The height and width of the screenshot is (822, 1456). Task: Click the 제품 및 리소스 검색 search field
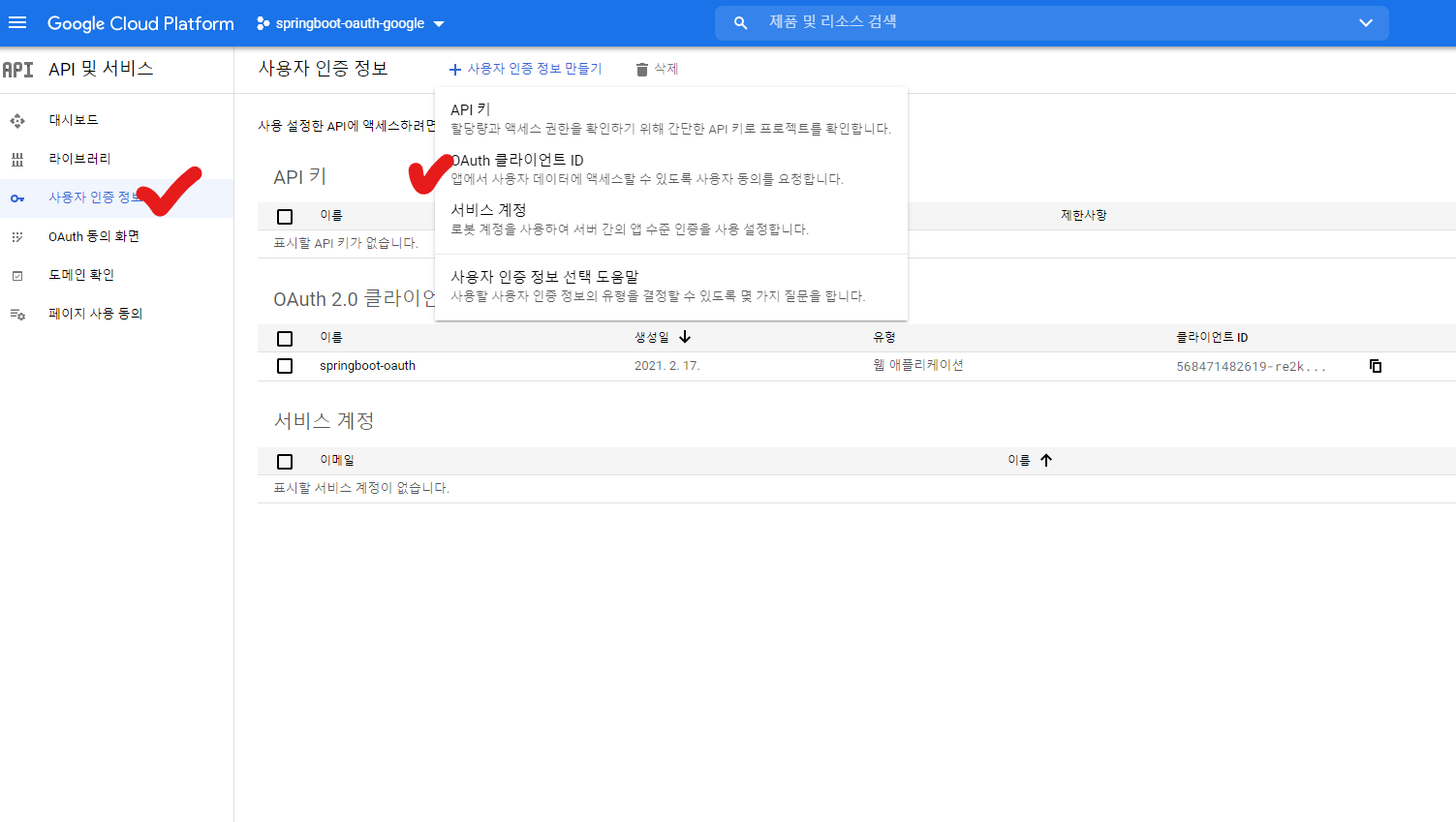coord(1051,22)
